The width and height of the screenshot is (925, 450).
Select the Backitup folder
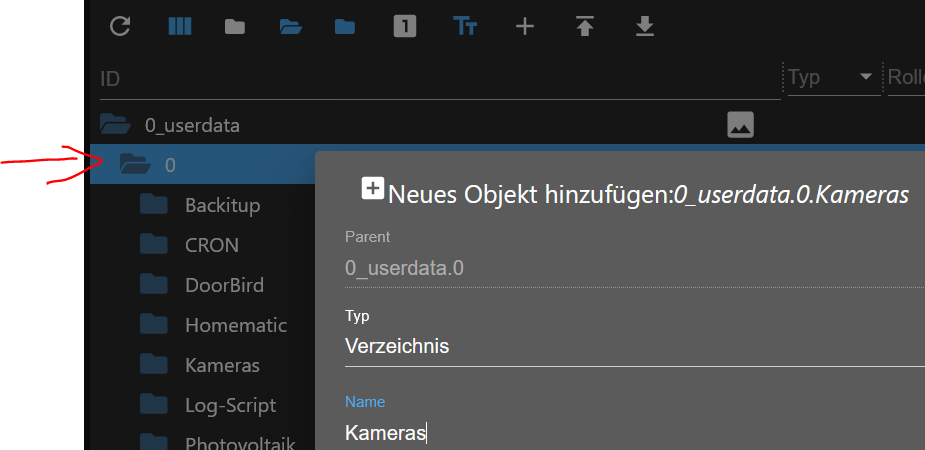click(221, 205)
